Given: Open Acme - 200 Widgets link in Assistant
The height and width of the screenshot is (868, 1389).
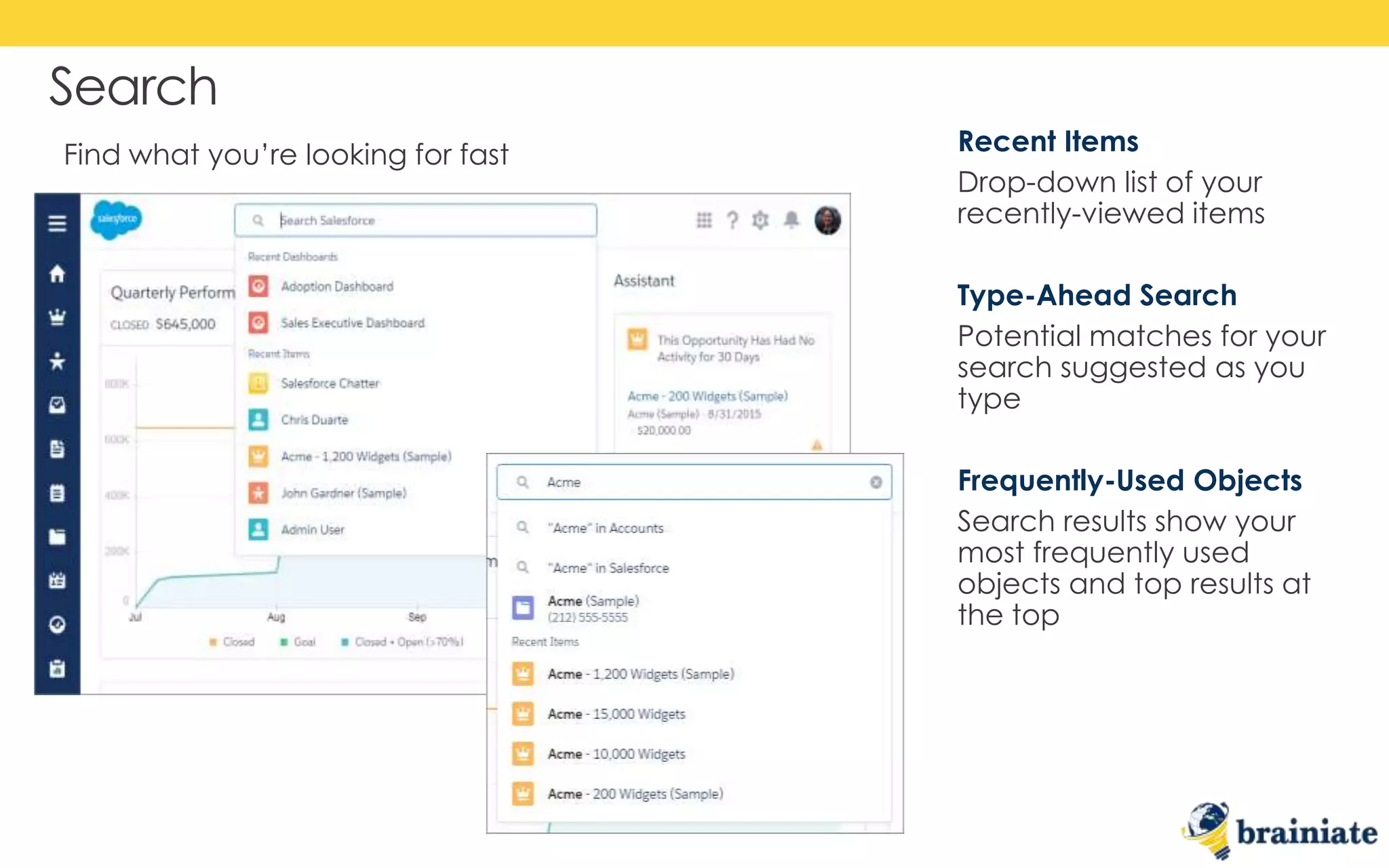Looking at the screenshot, I should [x=707, y=396].
